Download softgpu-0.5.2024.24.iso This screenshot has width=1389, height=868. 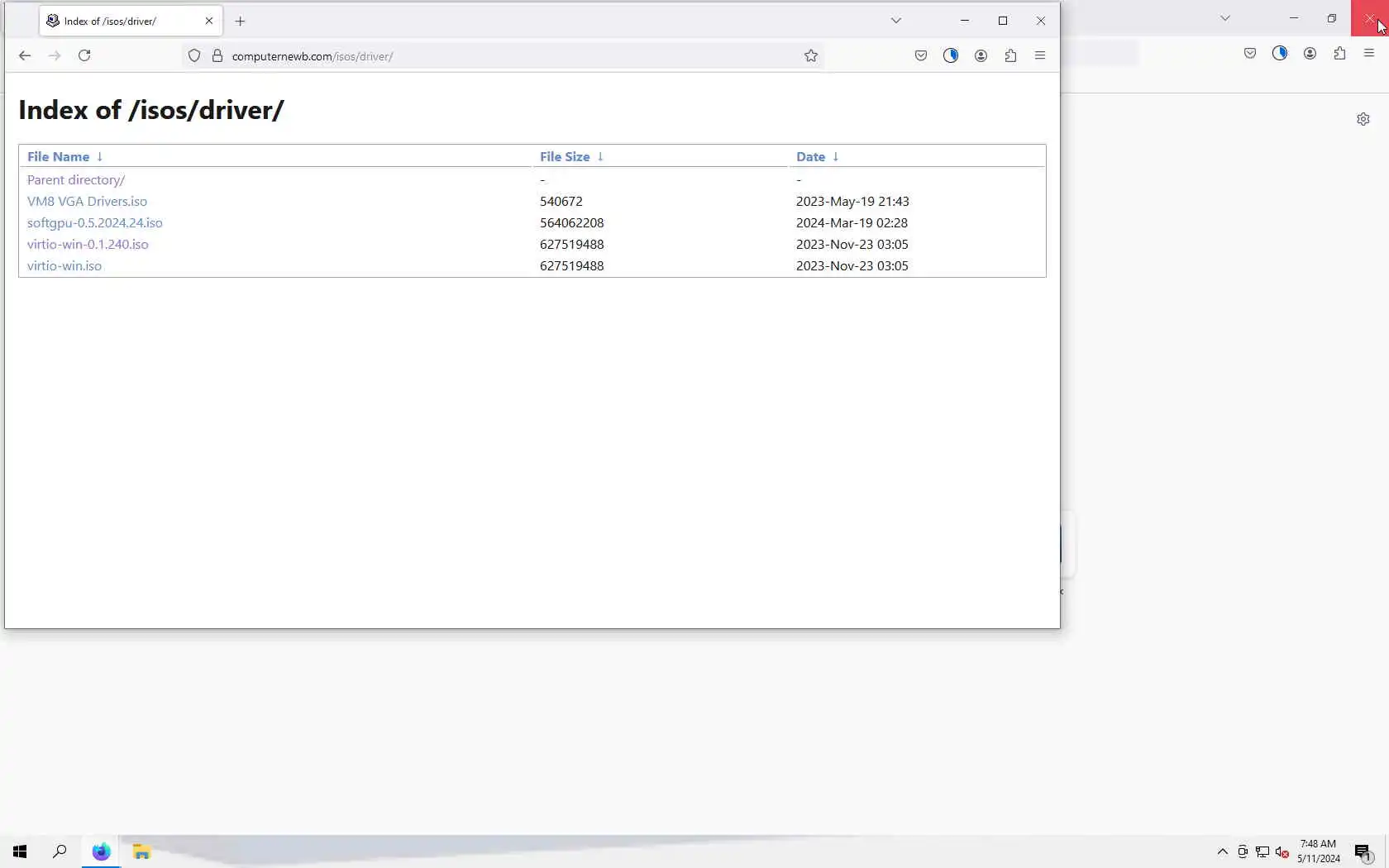95,222
